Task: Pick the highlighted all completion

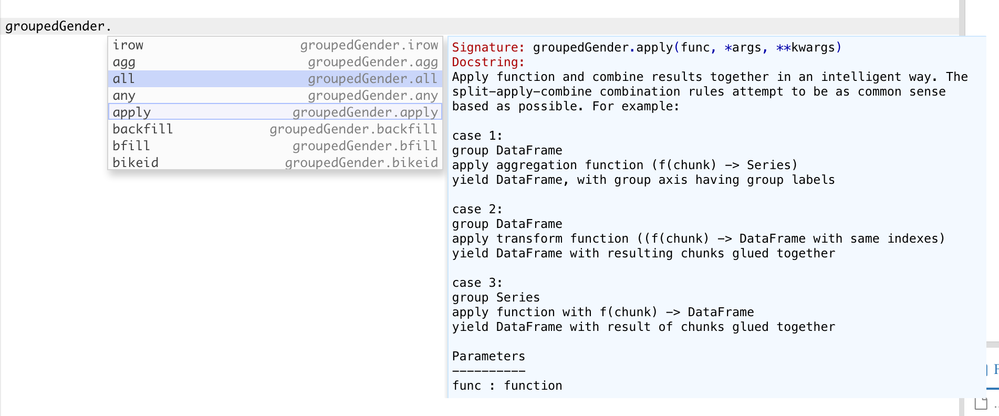Action: click(273, 79)
